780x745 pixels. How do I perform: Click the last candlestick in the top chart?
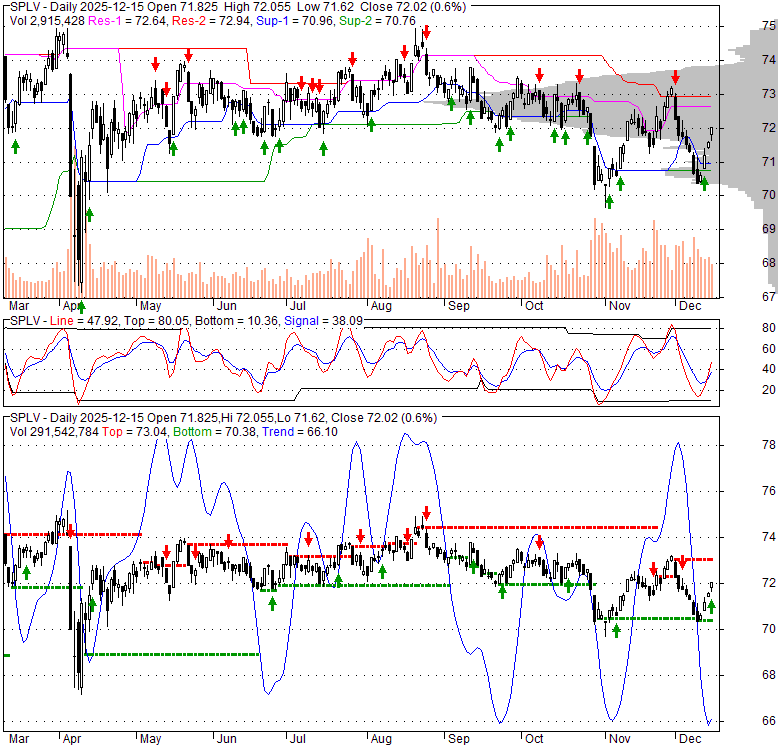[711, 132]
